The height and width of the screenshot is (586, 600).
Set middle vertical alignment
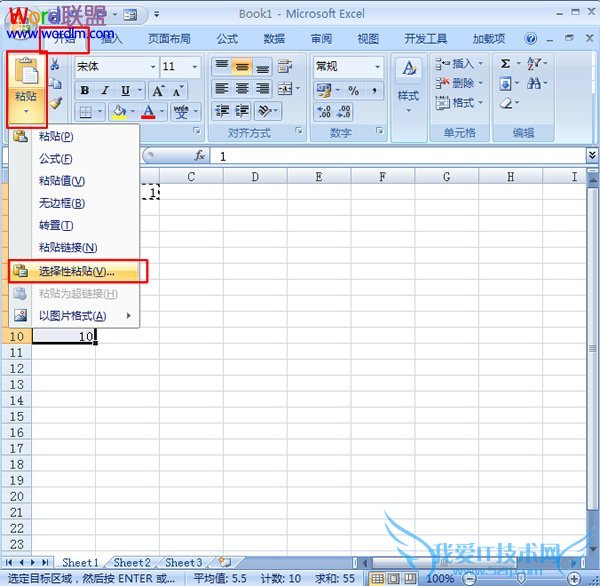(x=242, y=66)
